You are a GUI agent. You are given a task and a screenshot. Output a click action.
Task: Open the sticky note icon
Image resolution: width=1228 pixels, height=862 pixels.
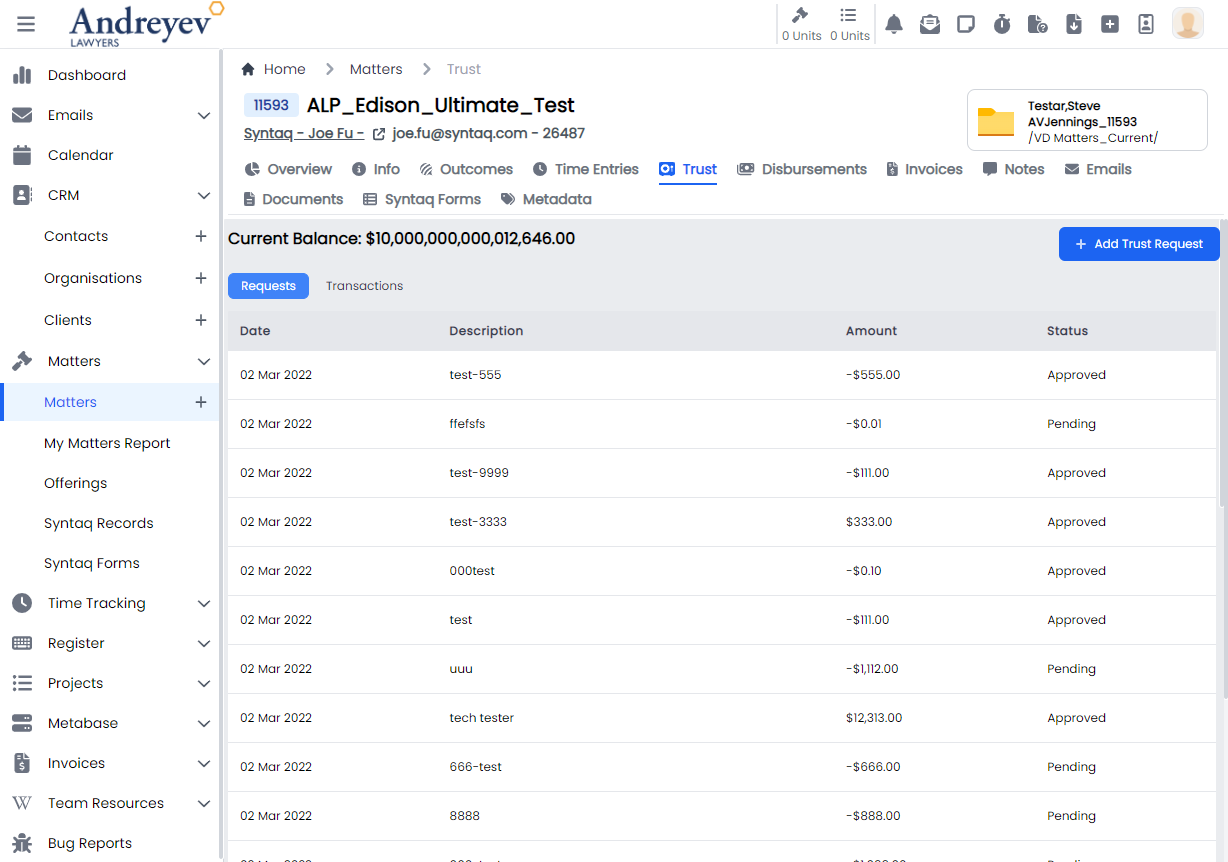coord(966,24)
